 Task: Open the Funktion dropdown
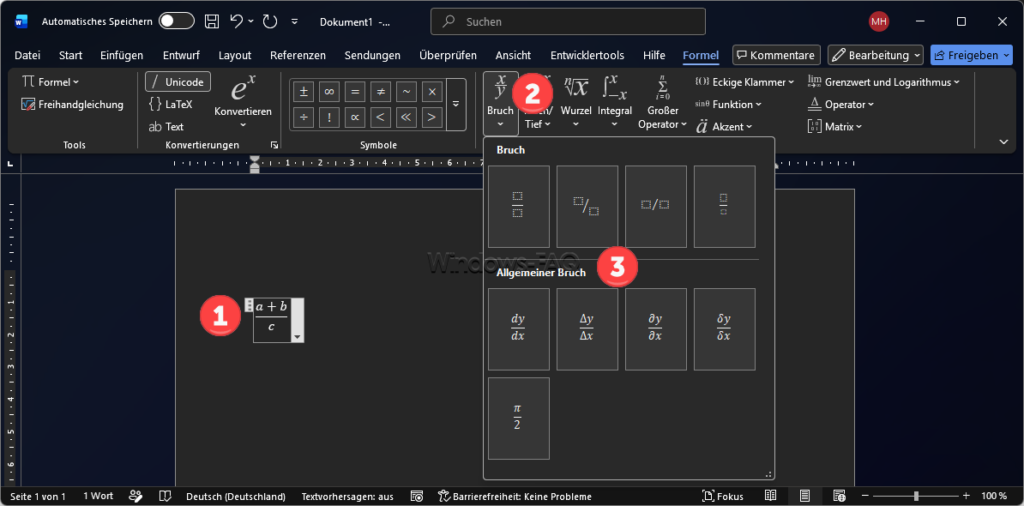pyautogui.click(x=729, y=104)
